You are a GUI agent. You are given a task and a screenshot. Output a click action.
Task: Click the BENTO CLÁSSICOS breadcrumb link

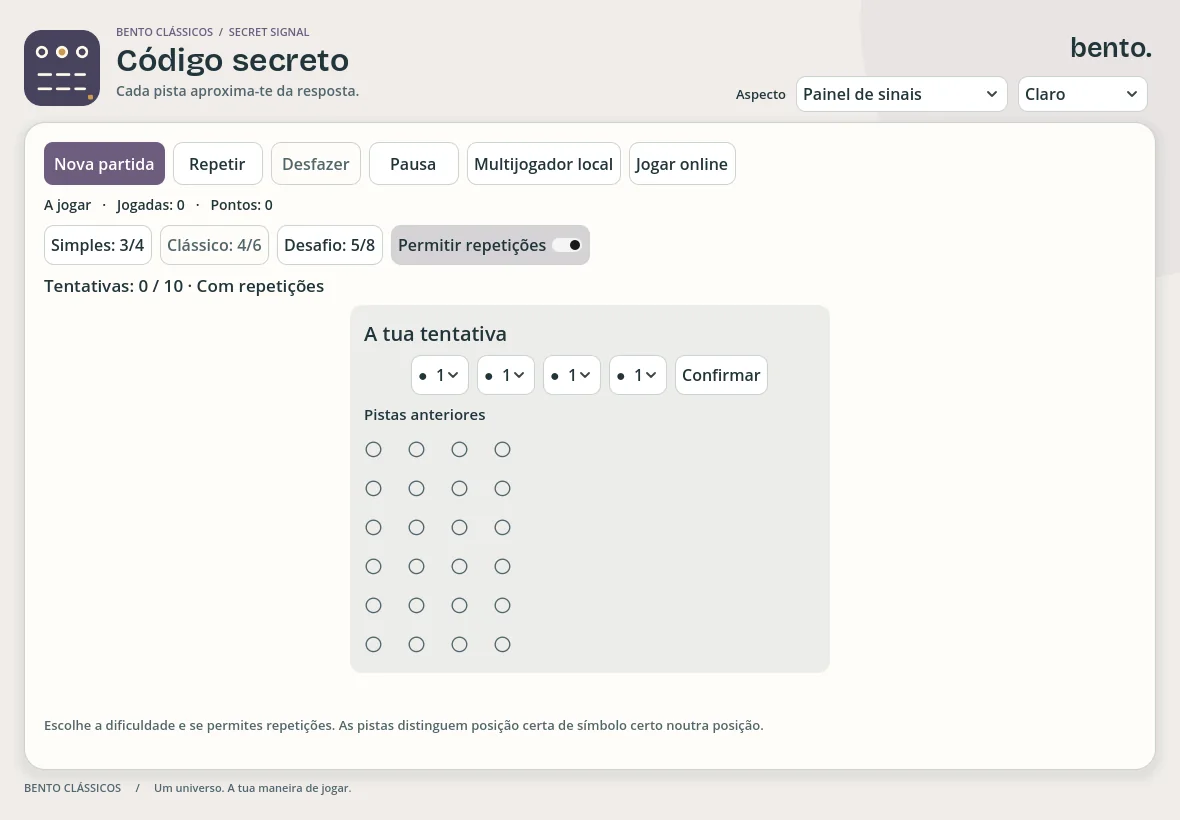(x=164, y=32)
